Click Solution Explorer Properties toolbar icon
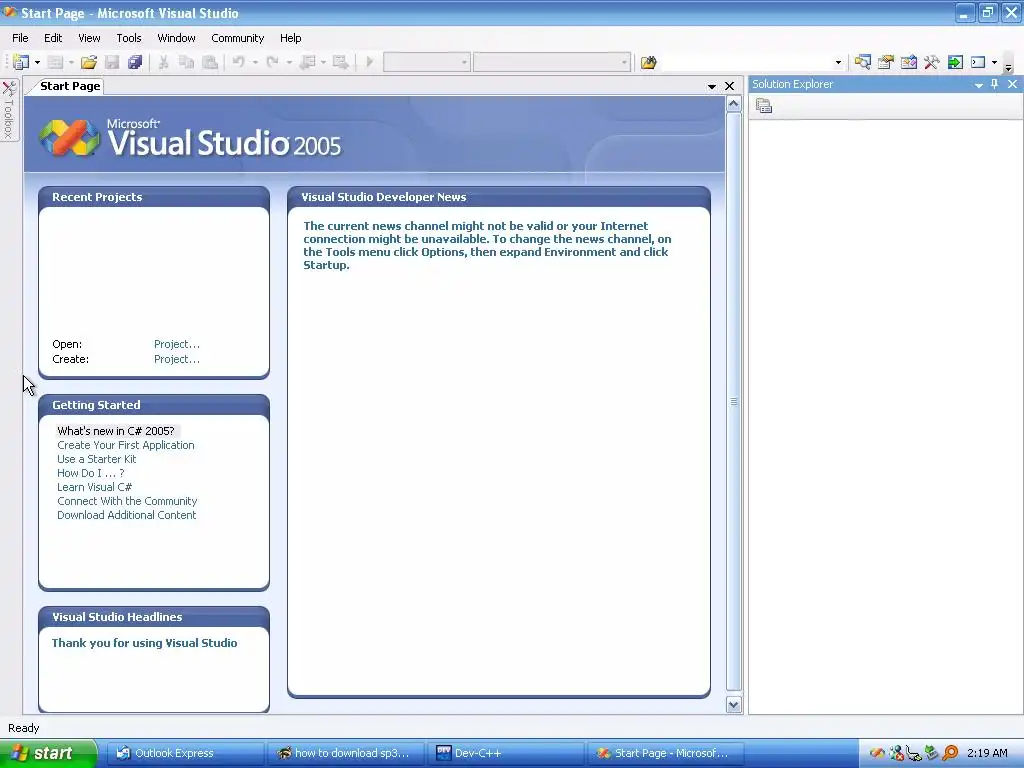Image resolution: width=1024 pixels, height=768 pixels. [x=764, y=106]
